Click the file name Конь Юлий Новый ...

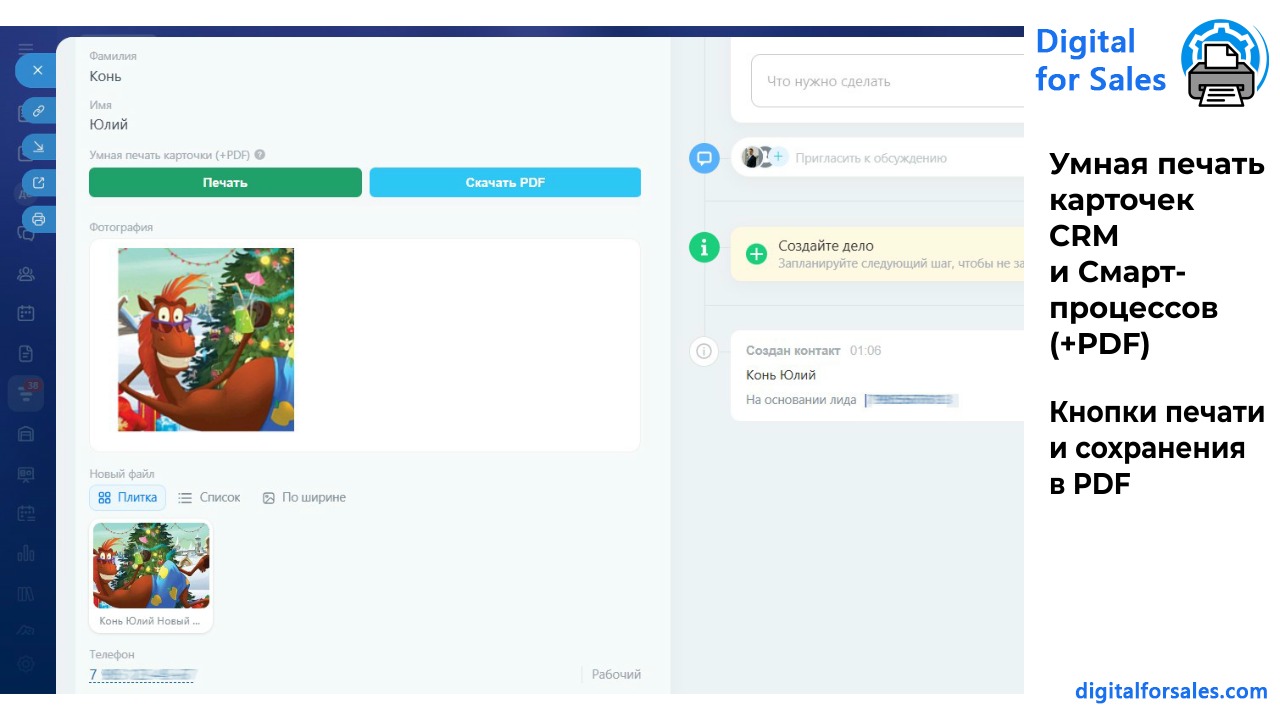(150, 621)
